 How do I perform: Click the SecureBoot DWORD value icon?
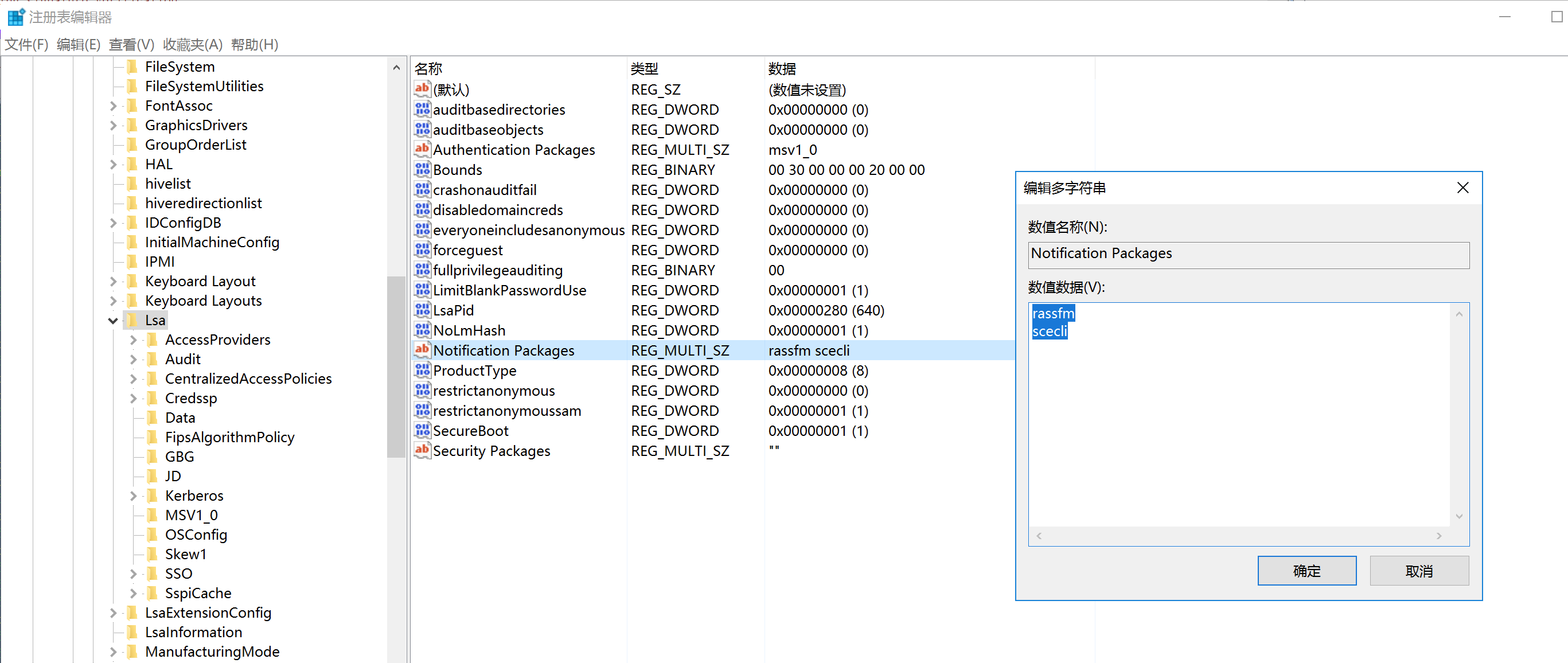click(x=422, y=430)
